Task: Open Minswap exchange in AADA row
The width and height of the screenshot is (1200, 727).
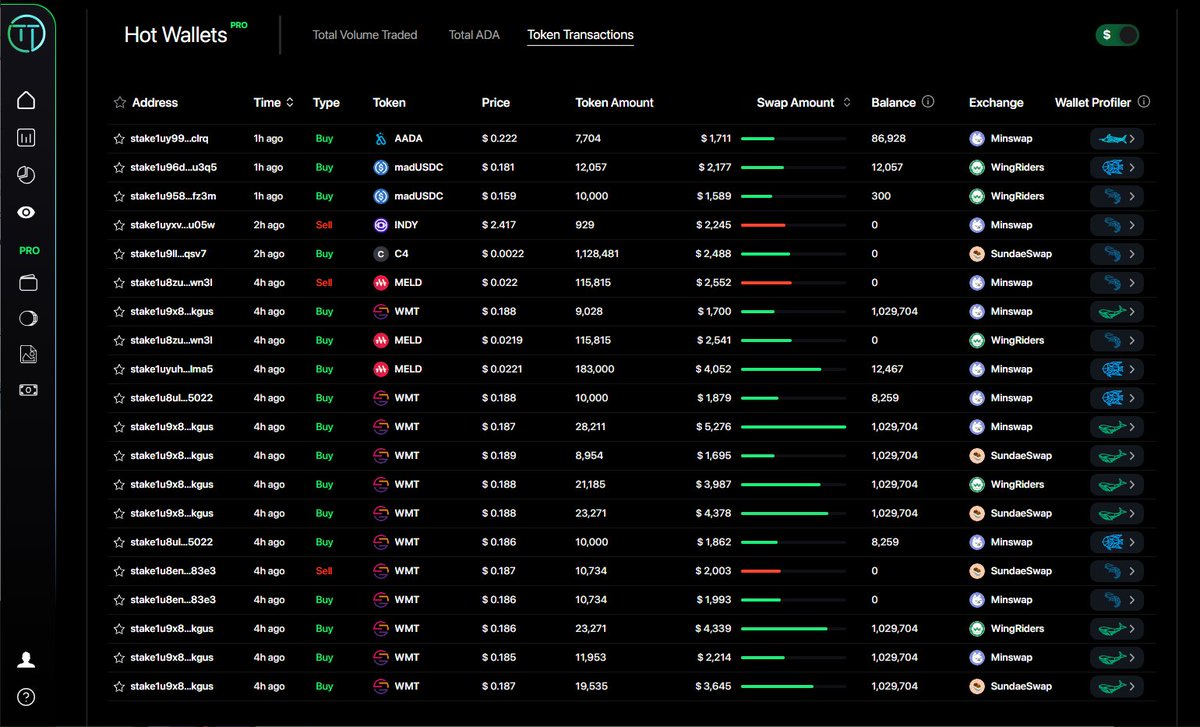Action: [x=1011, y=139]
